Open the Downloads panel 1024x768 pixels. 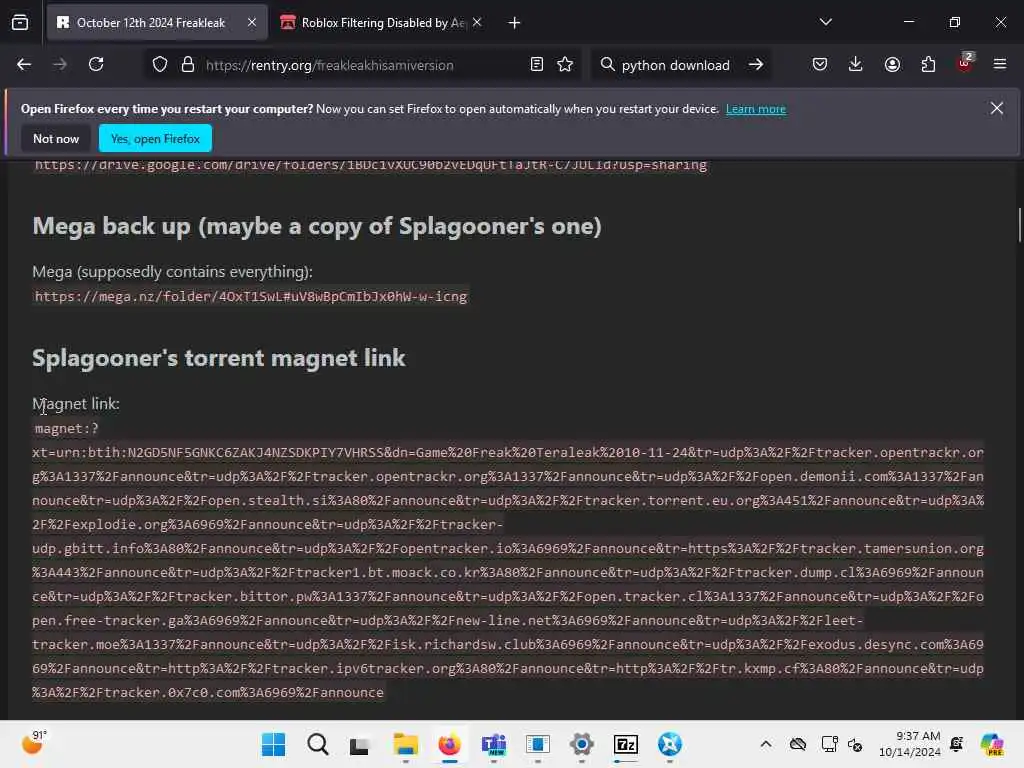pos(856,65)
